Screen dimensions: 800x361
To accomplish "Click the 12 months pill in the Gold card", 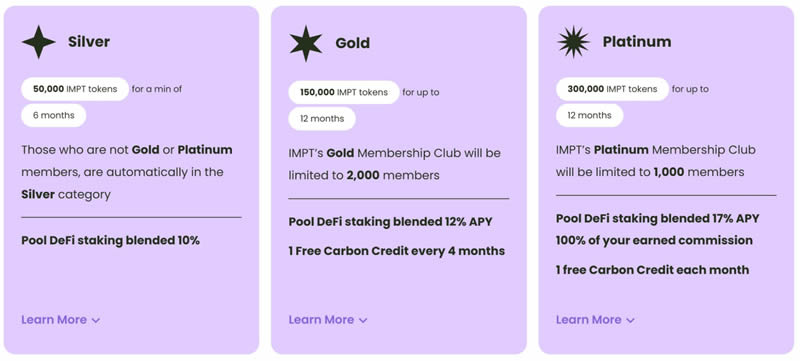I will [322, 119].
